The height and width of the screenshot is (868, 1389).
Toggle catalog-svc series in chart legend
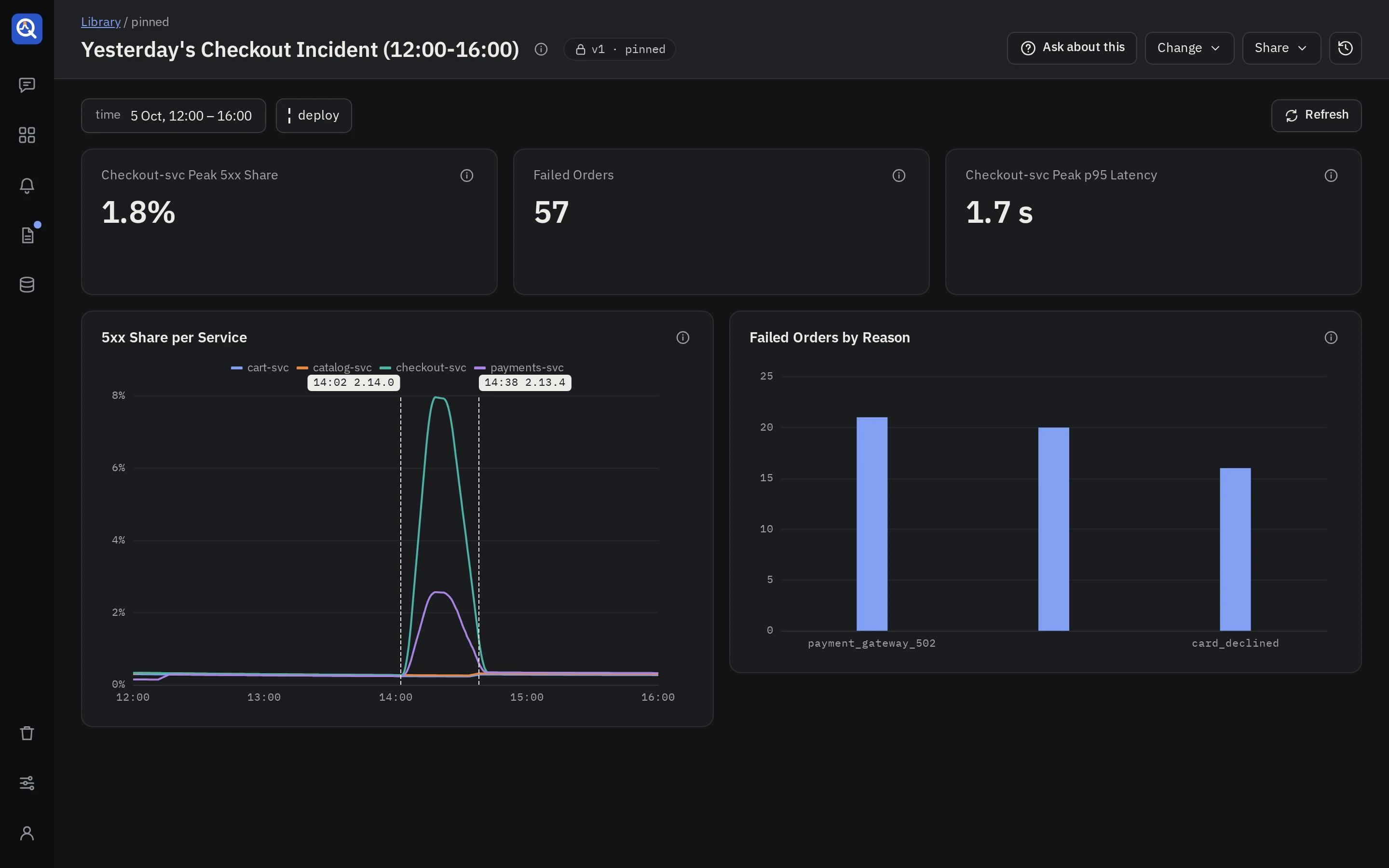pos(334,367)
